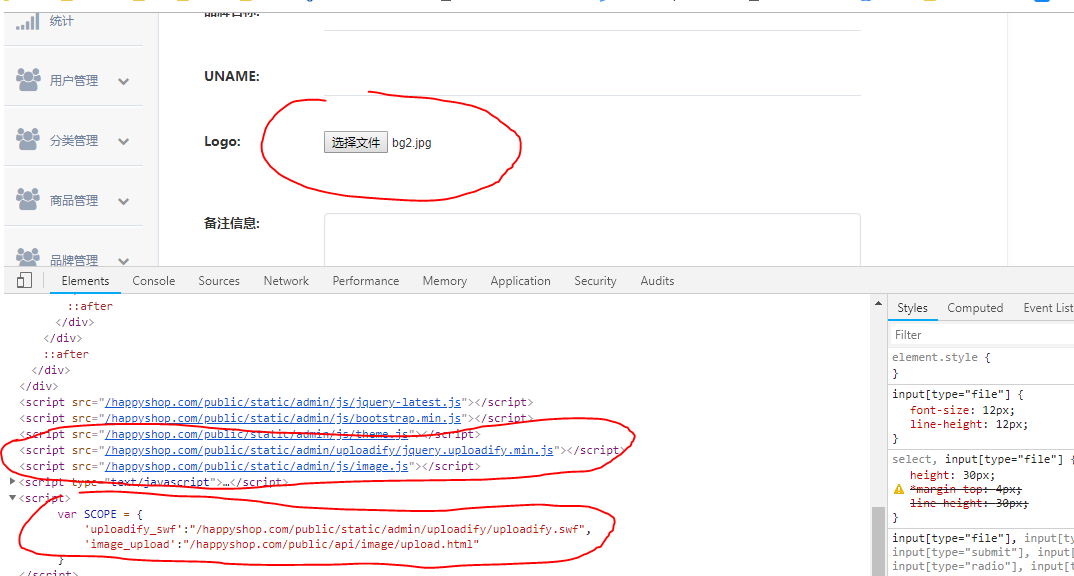Click the 统计 sidebar menu label
Viewport: 1074px width, 576px height.
(x=62, y=21)
